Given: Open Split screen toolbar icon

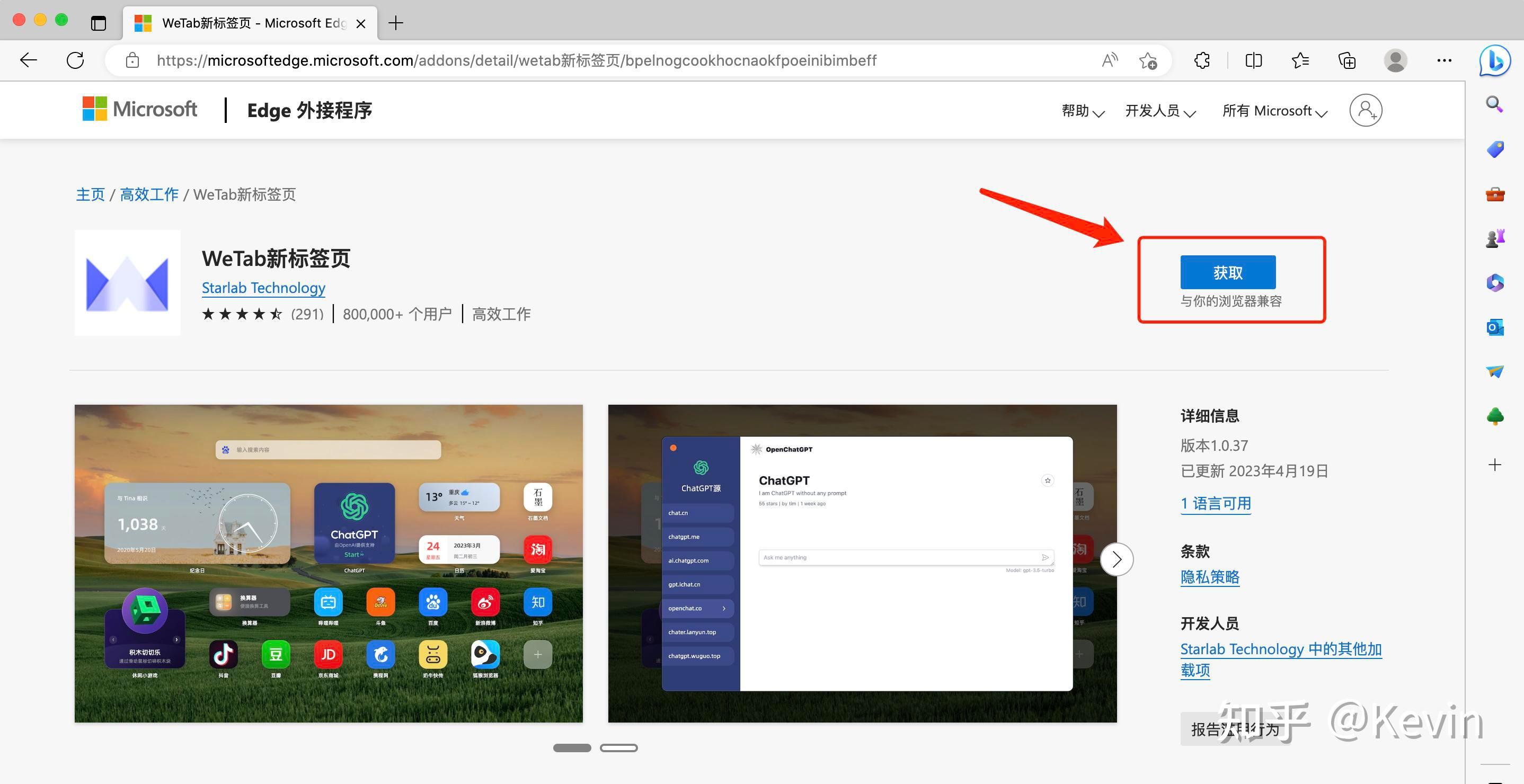Looking at the screenshot, I should 1253,60.
